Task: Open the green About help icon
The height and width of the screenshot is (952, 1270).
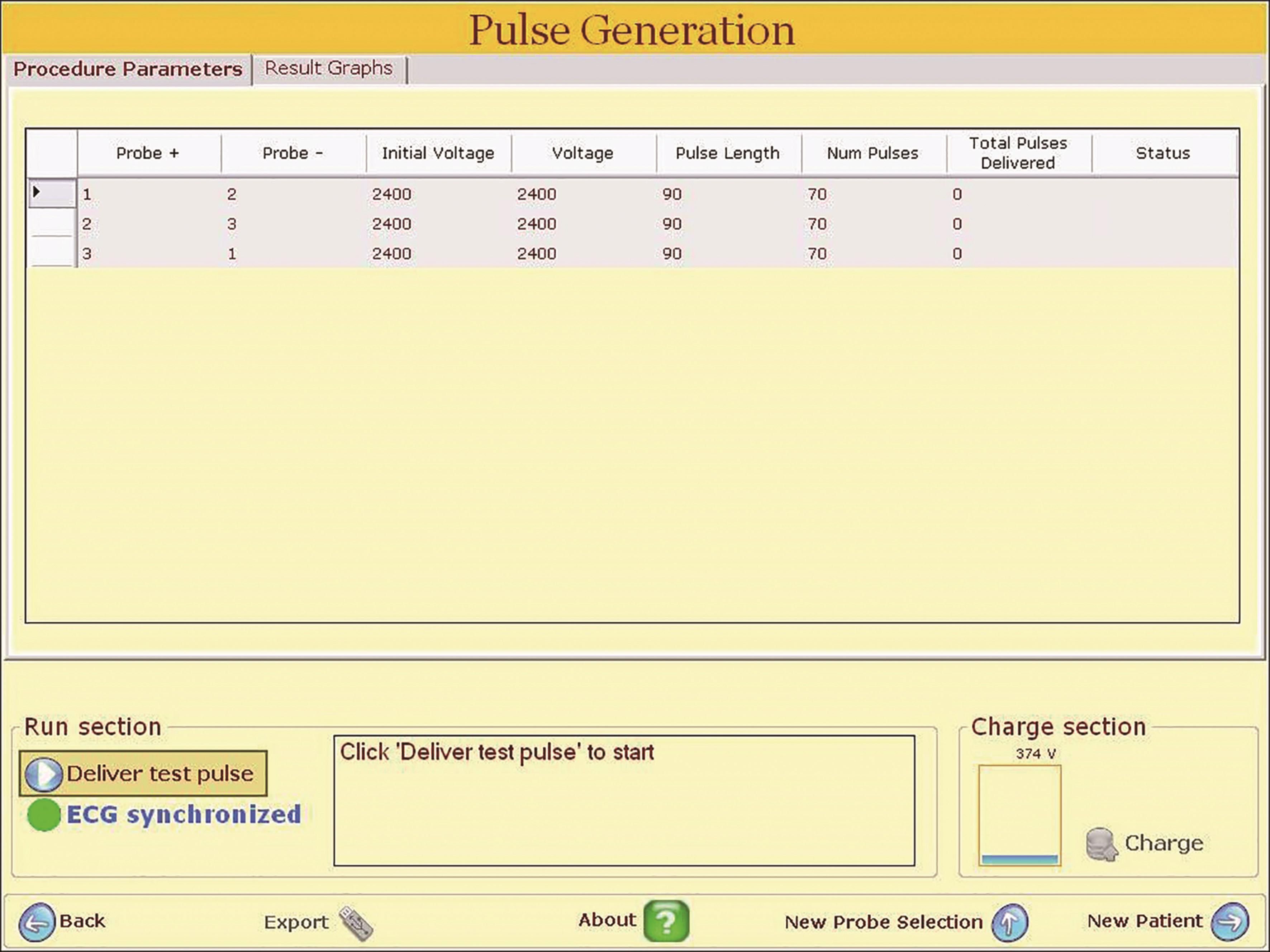Action: pyautogui.click(x=666, y=922)
